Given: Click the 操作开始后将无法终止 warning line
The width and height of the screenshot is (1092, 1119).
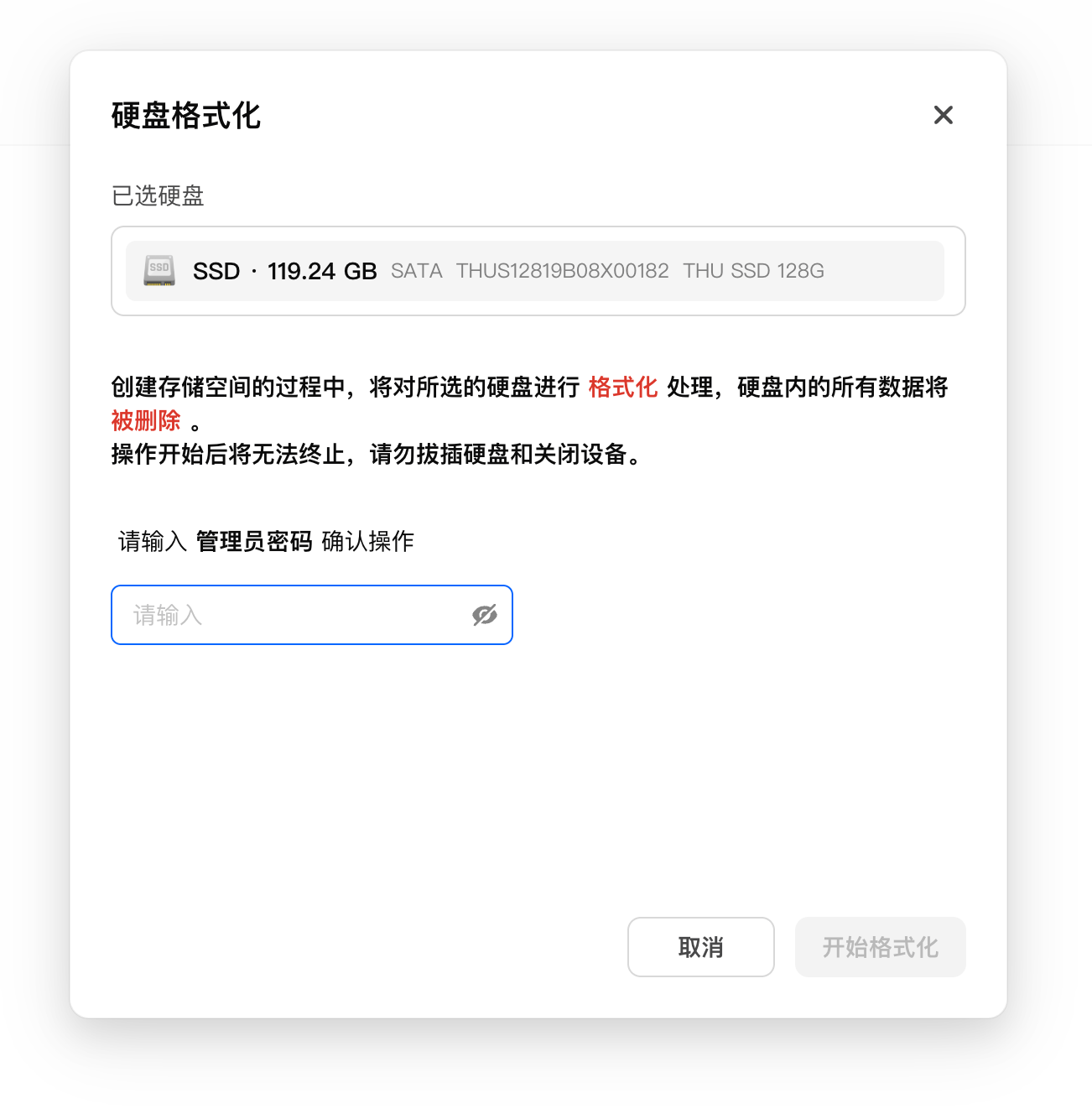Looking at the screenshot, I should [378, 454].
